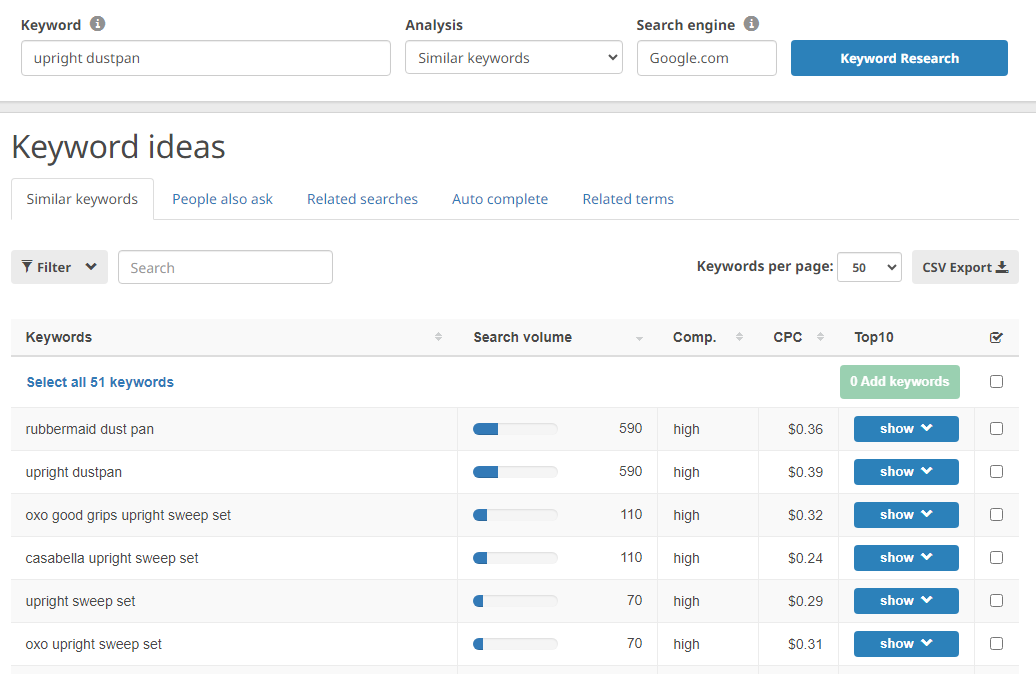The width and height of the screenshot is (1036, 674).
Task: Sort by the Search volume column arrow
Action: [x=640, y=338]
